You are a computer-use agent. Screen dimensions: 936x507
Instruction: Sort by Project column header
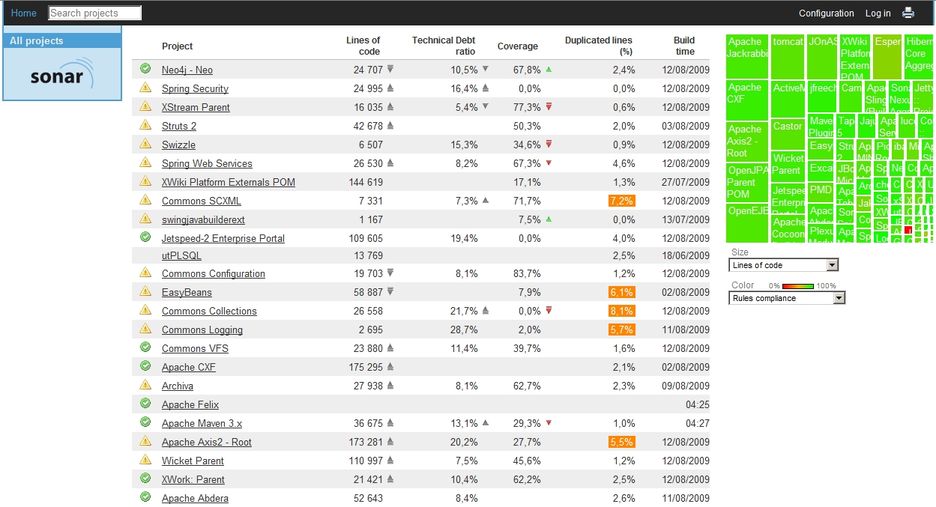coord(177,46)
